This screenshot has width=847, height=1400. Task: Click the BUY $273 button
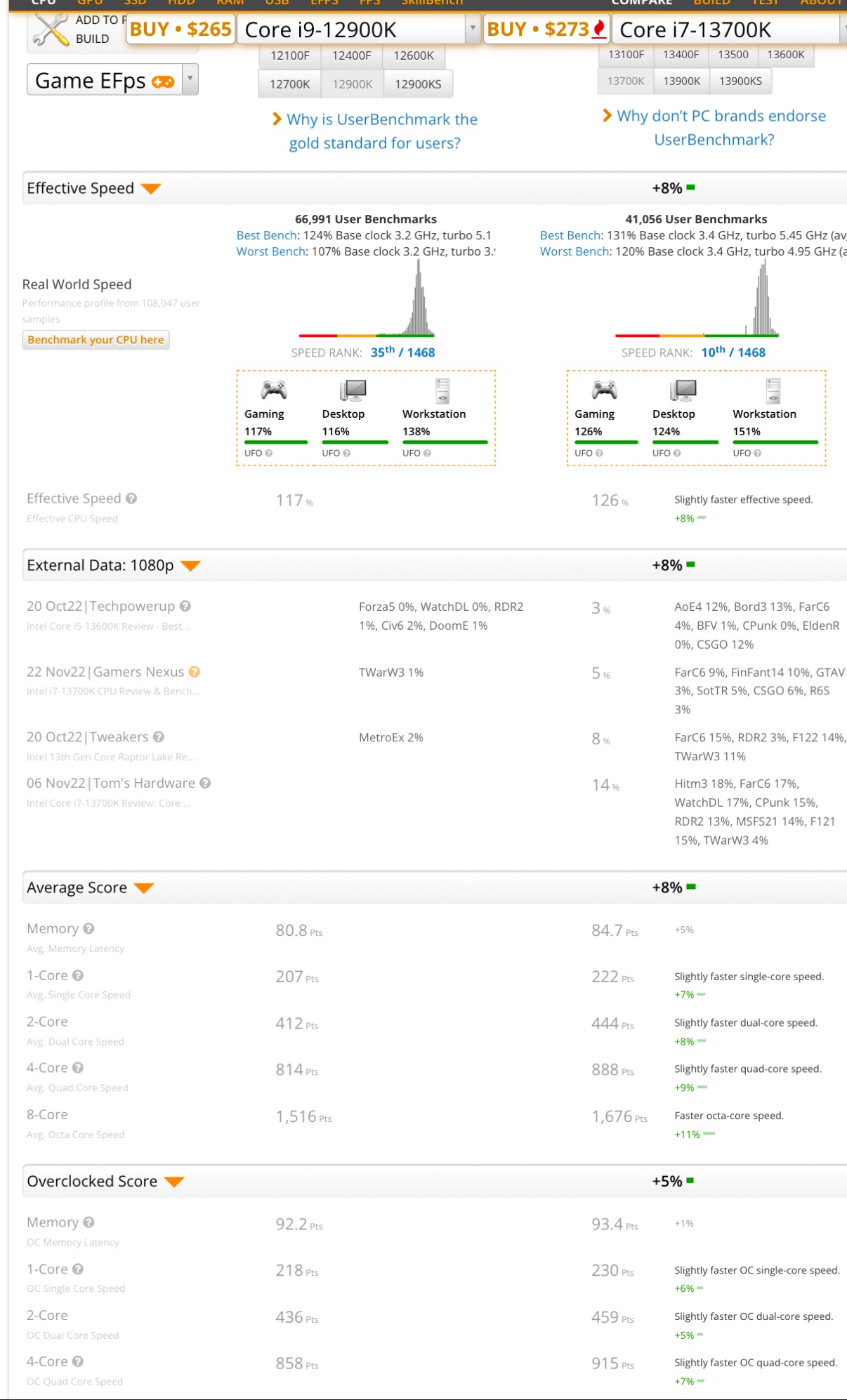tap(546, 29)
